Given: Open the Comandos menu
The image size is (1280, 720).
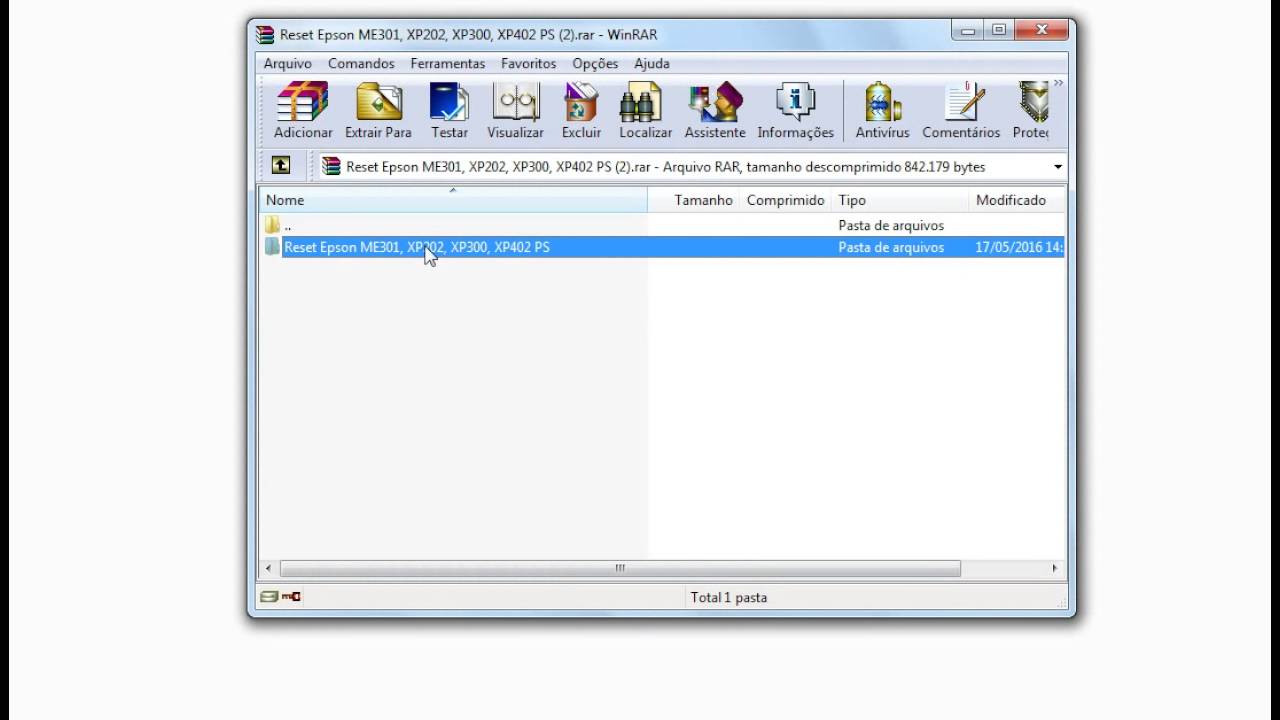Looking at the screenshot, I should (361, 63).
